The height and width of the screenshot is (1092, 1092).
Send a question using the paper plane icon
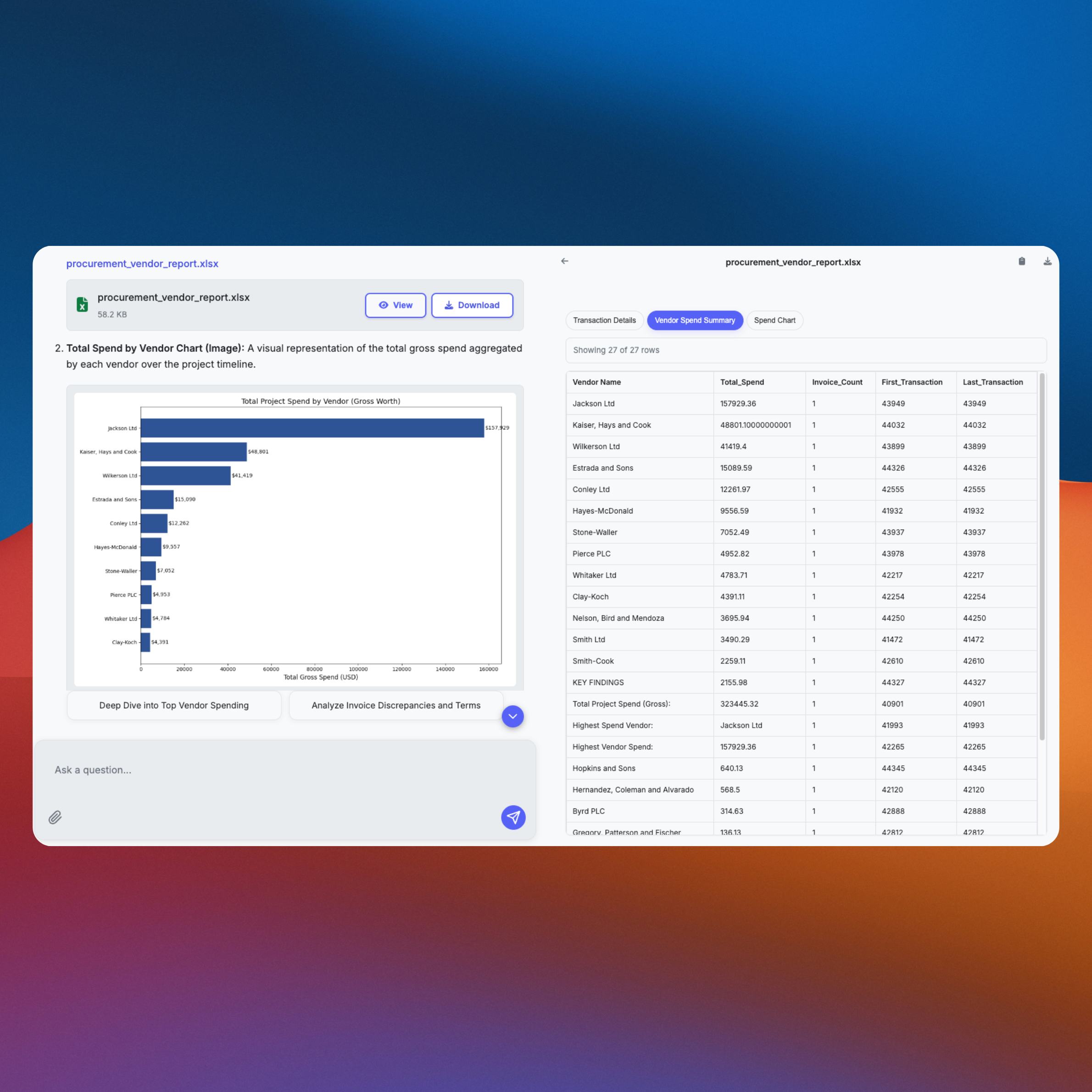coord(513,818)
